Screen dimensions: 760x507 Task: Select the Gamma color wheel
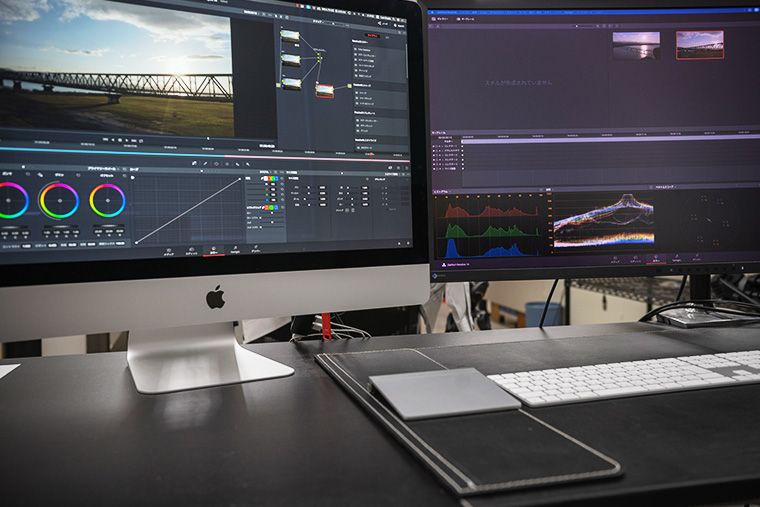tap(59, 200)
